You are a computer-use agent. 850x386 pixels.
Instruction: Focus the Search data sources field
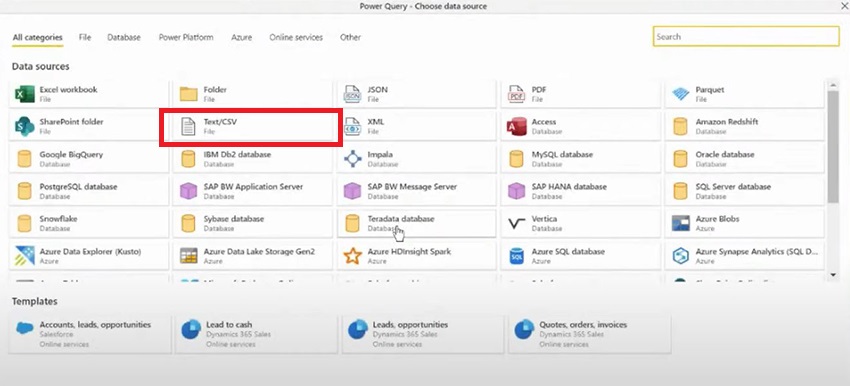click(746, 36)
